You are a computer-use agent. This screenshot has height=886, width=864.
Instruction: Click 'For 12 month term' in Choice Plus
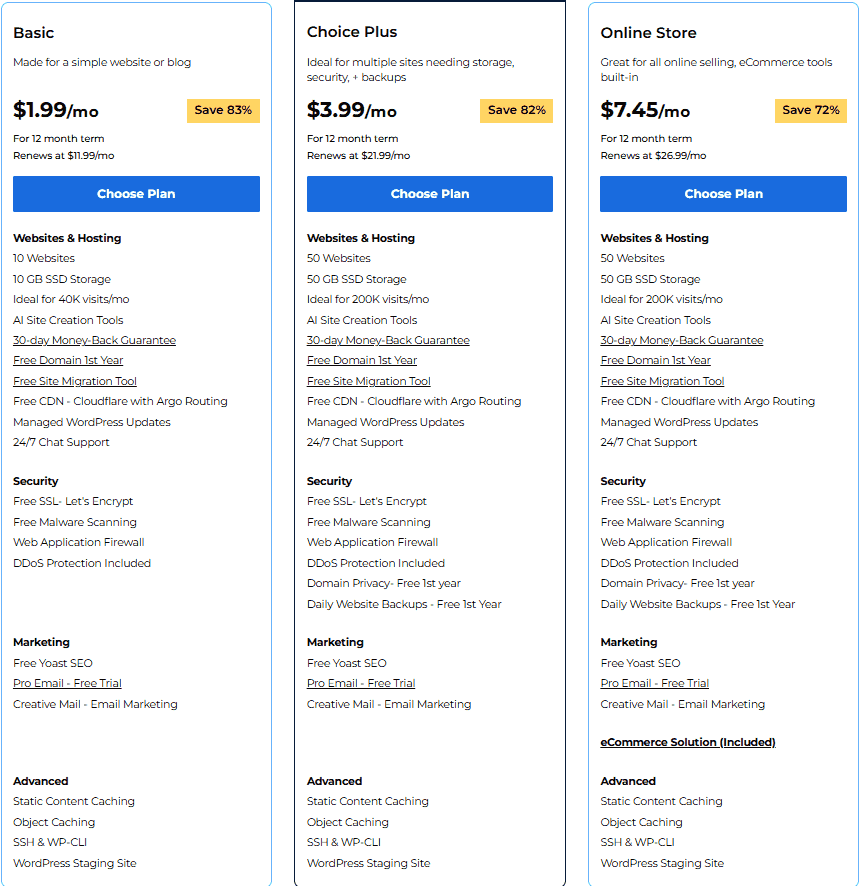(353, 138)
